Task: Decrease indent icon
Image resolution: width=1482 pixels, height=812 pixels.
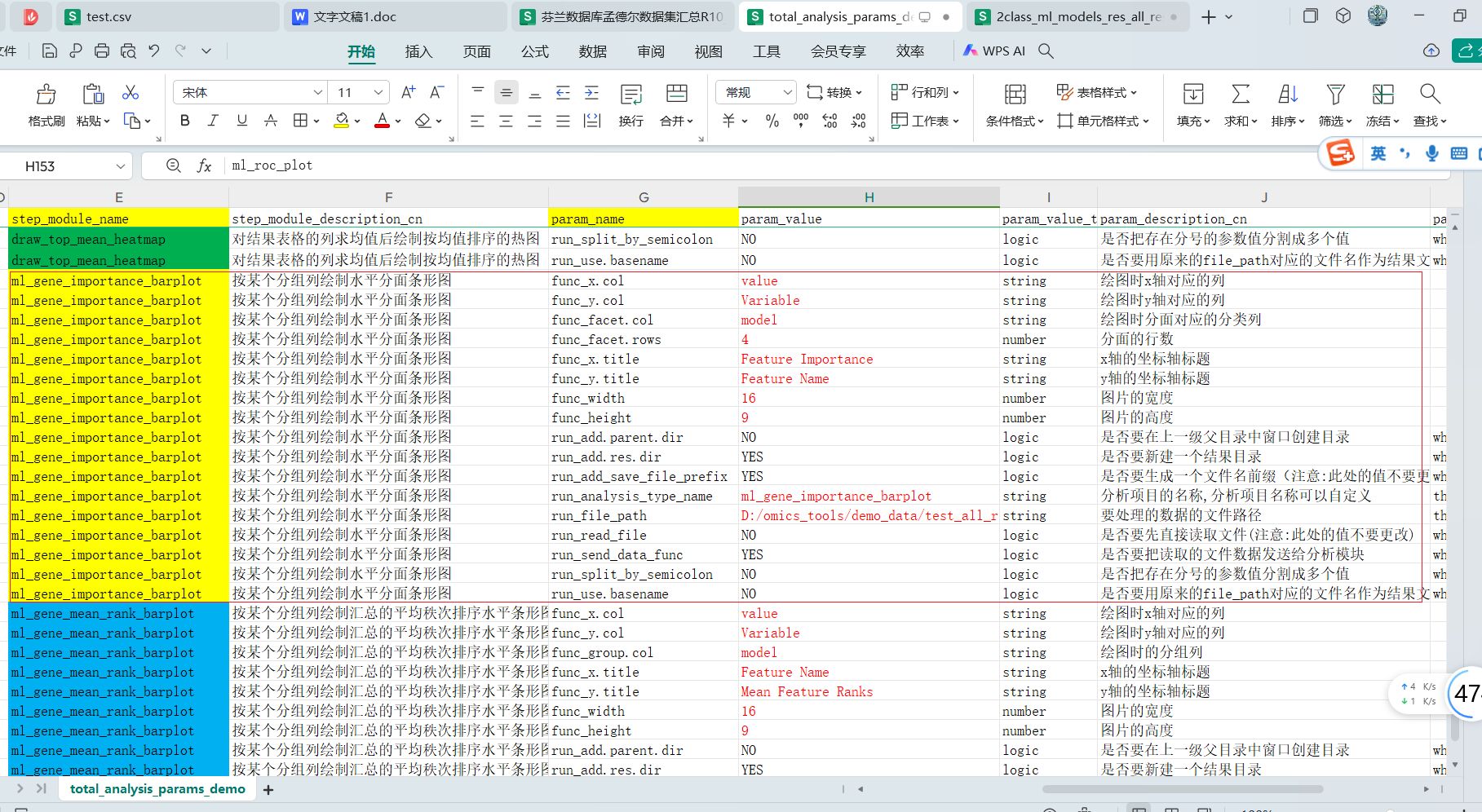Action: (563, 92)
